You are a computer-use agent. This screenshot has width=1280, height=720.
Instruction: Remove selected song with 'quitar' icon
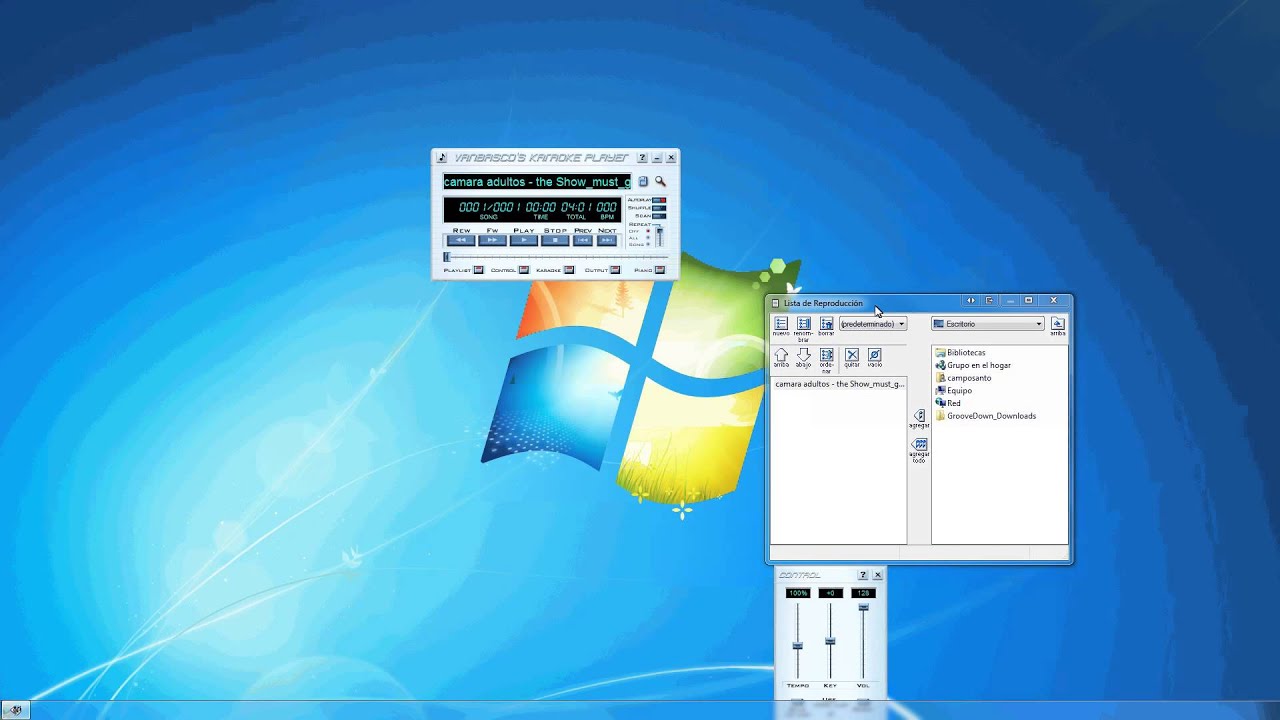click(852, 355)
